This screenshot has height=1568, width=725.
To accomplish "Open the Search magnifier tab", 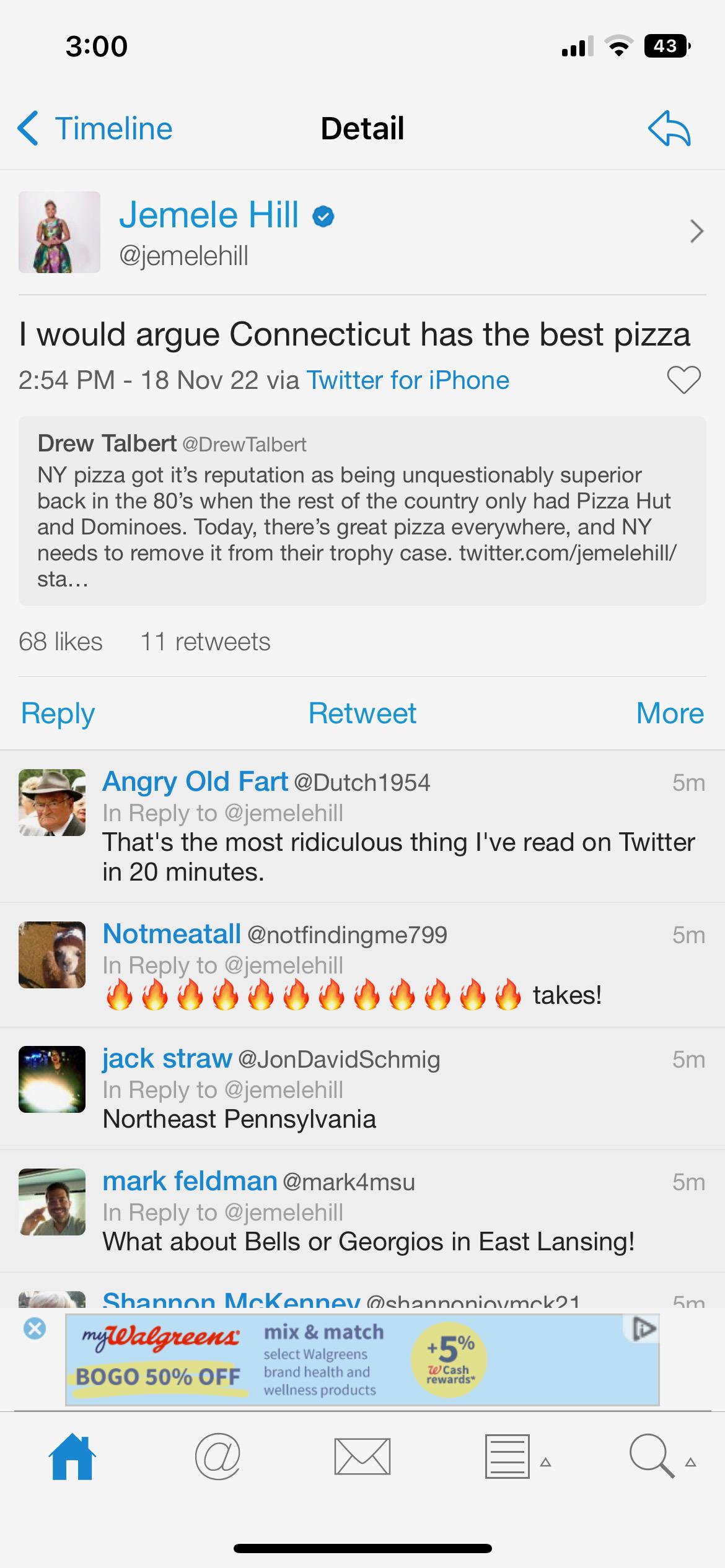I will 652,1457.
